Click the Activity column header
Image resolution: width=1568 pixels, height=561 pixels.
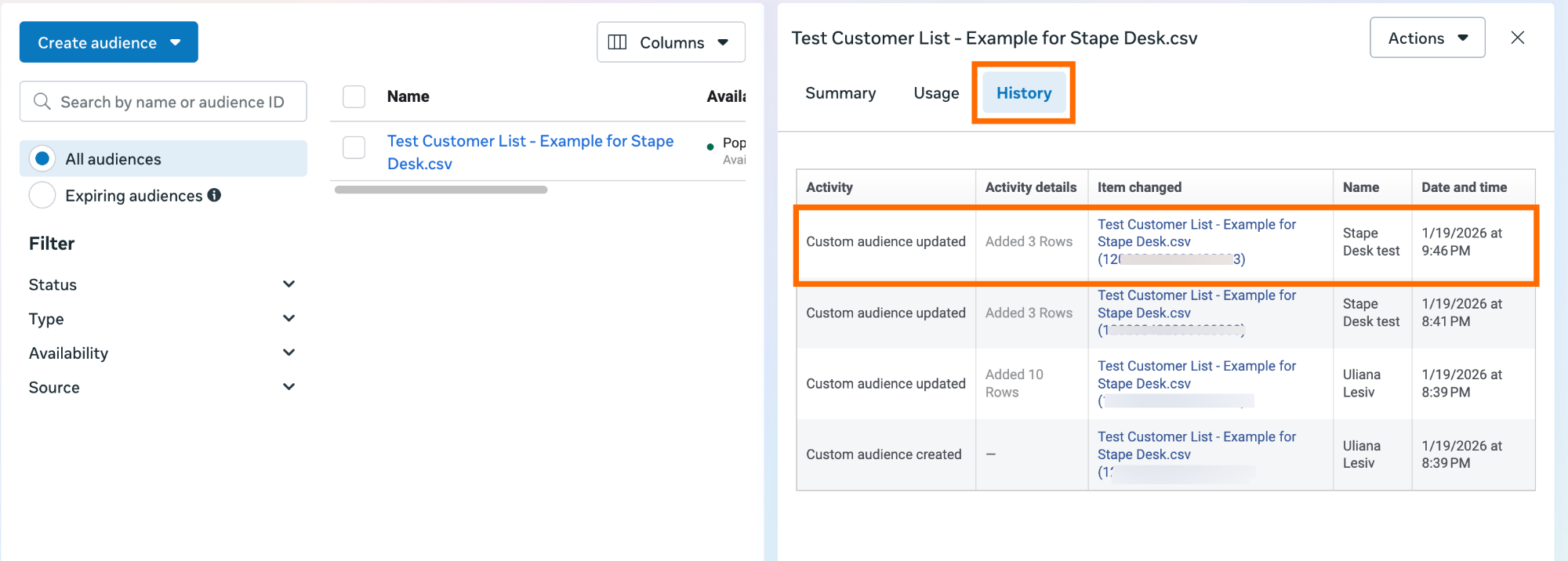click(x=829, y=187)
